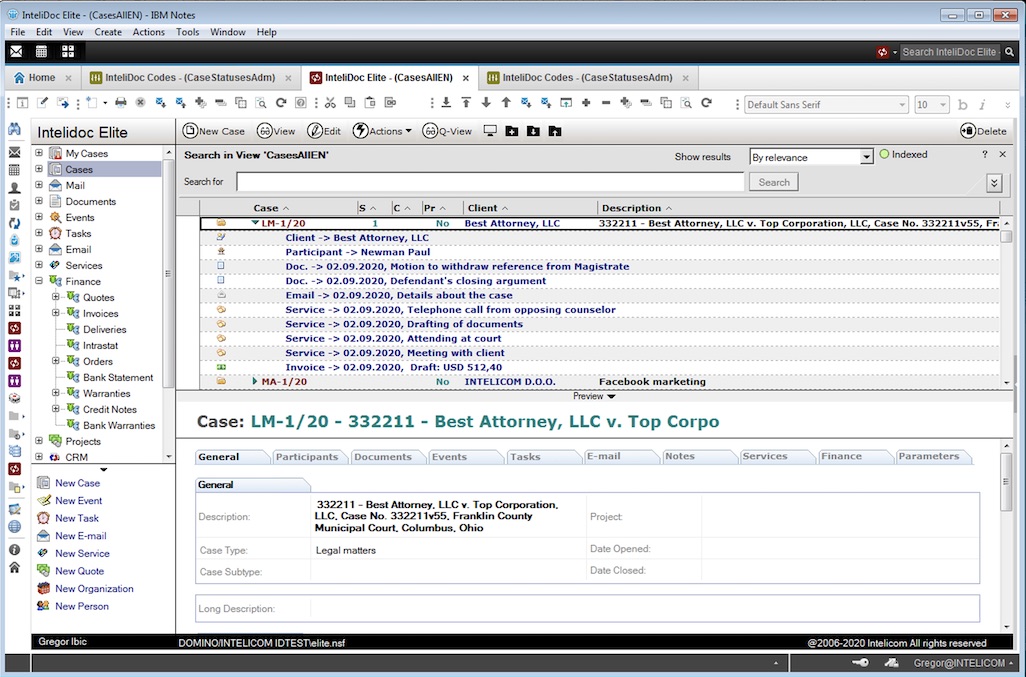Click the help question mark in search bar

[x=984, y=154]
